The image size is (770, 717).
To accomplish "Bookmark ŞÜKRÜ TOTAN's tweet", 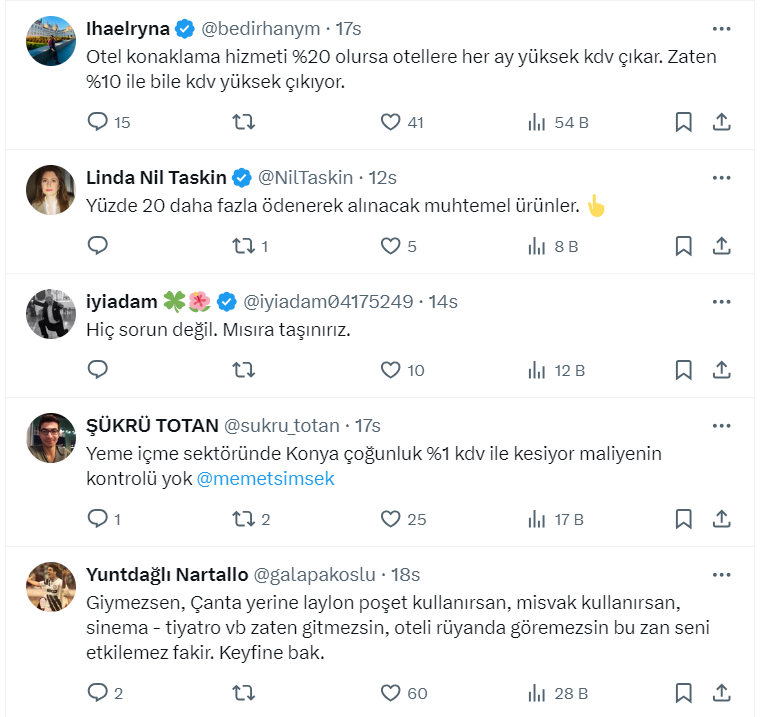I will pyautogui.click(x=683, y=519).
